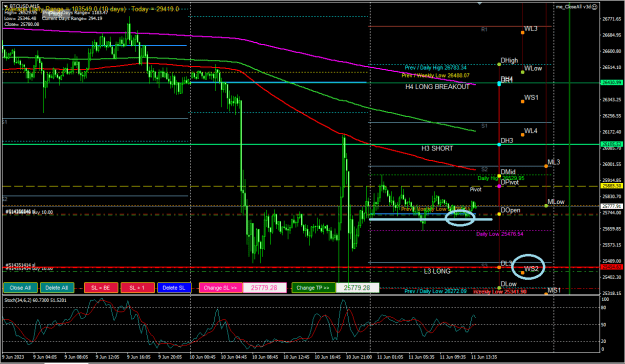This screenshot has height=364, width=625.
Task: Click the teal Close All button
Action: coord(20,287)
